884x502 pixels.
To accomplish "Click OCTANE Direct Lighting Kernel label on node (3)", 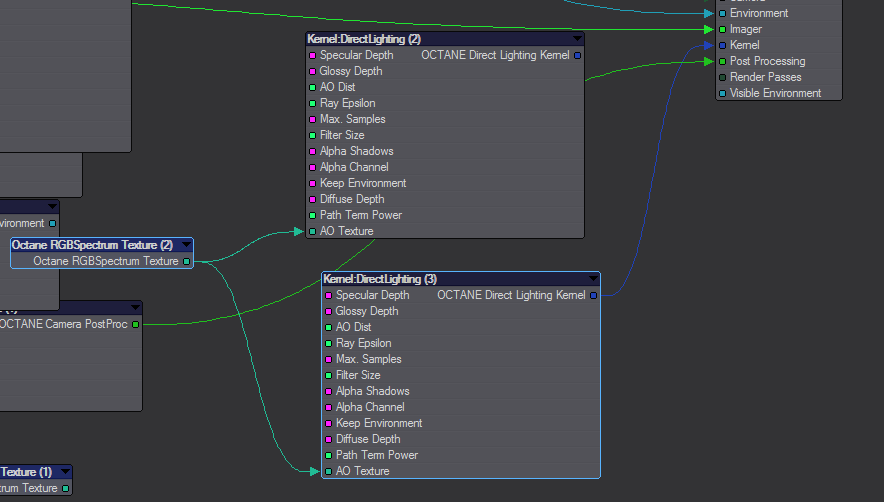I will pos(511,295).
